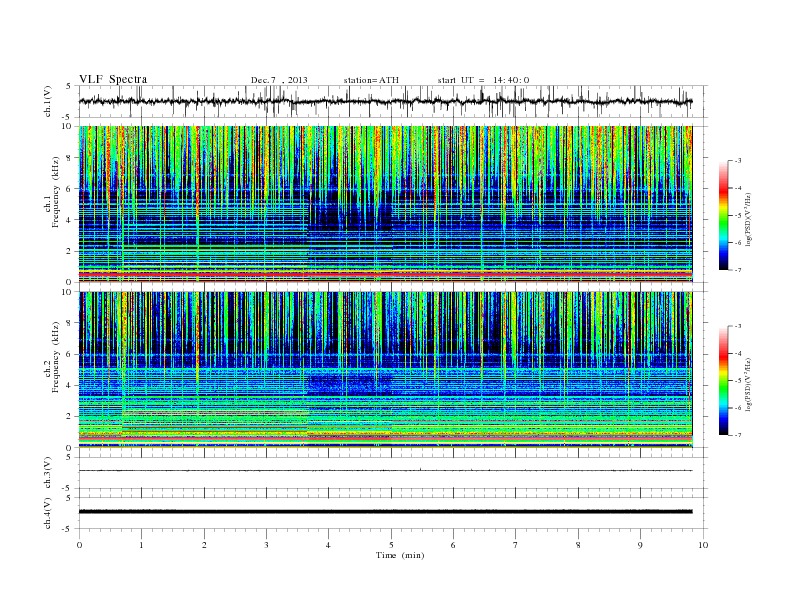Click the '1' time axis tick label
The height and width of the screenshot is (612, 792).
[141, 545]
